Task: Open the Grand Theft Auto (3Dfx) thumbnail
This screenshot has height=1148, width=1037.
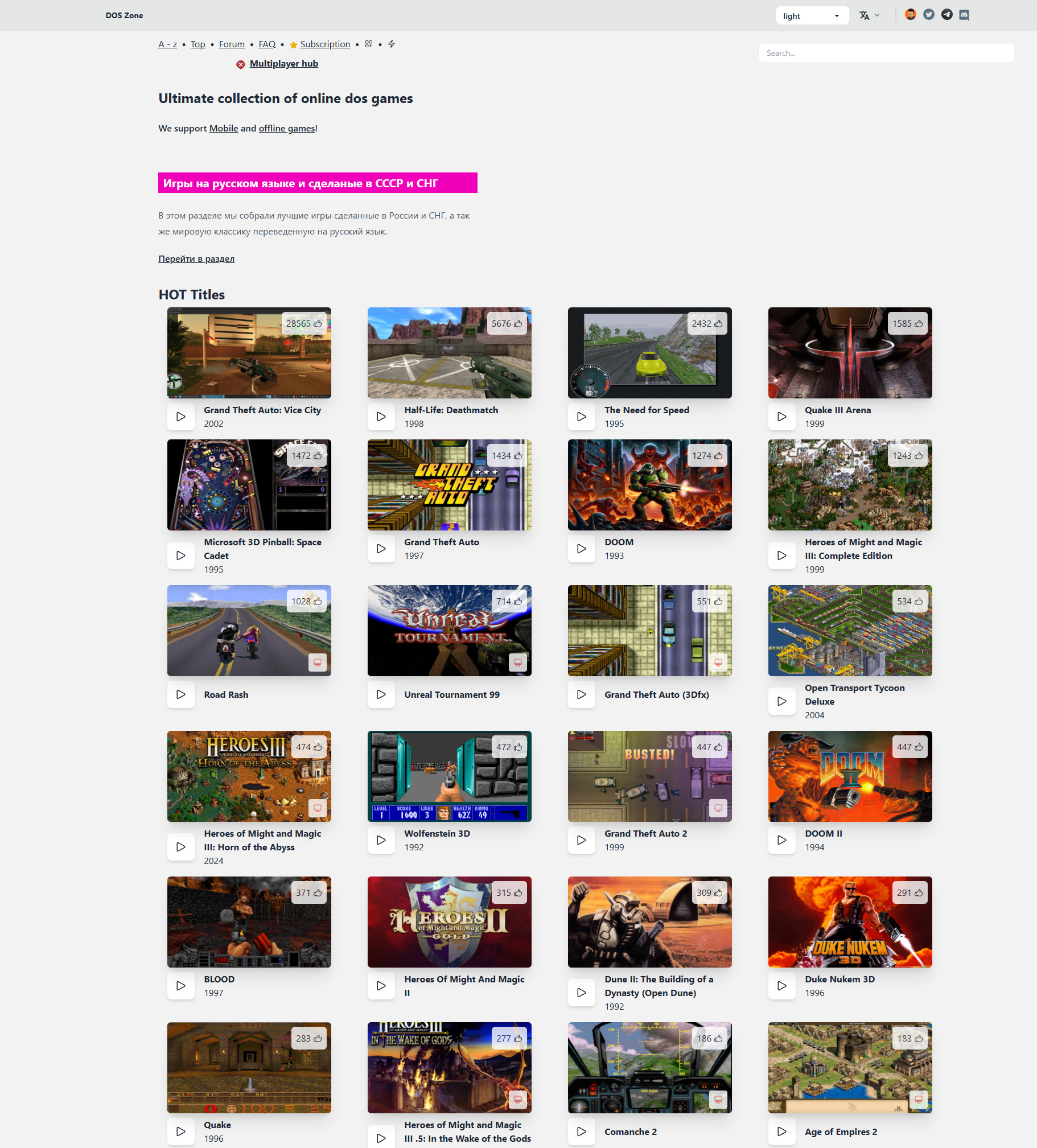Action: (x=649, y=631)
